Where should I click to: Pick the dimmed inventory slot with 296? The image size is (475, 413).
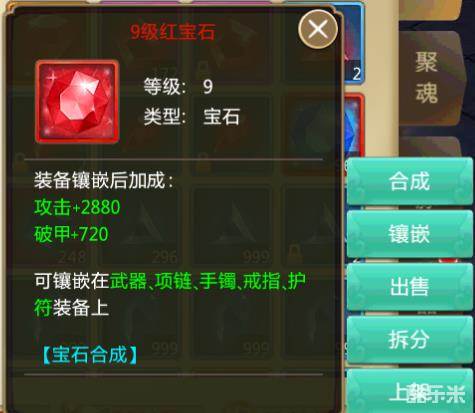coord(140,227)
